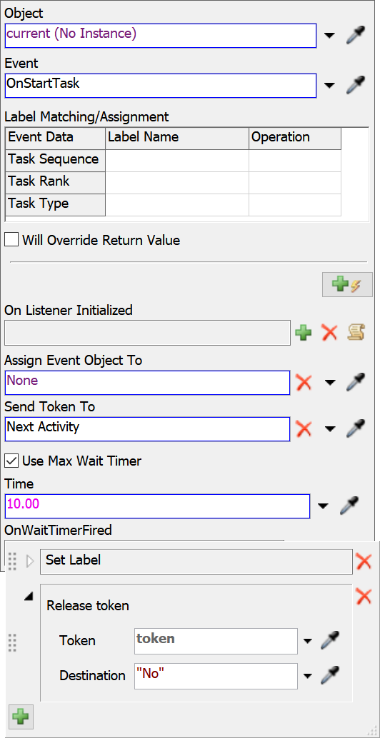This screenshot has height=738, width=380.
Task: Click the Label Name cell for Task Sequence
Action: click(177, 160)
